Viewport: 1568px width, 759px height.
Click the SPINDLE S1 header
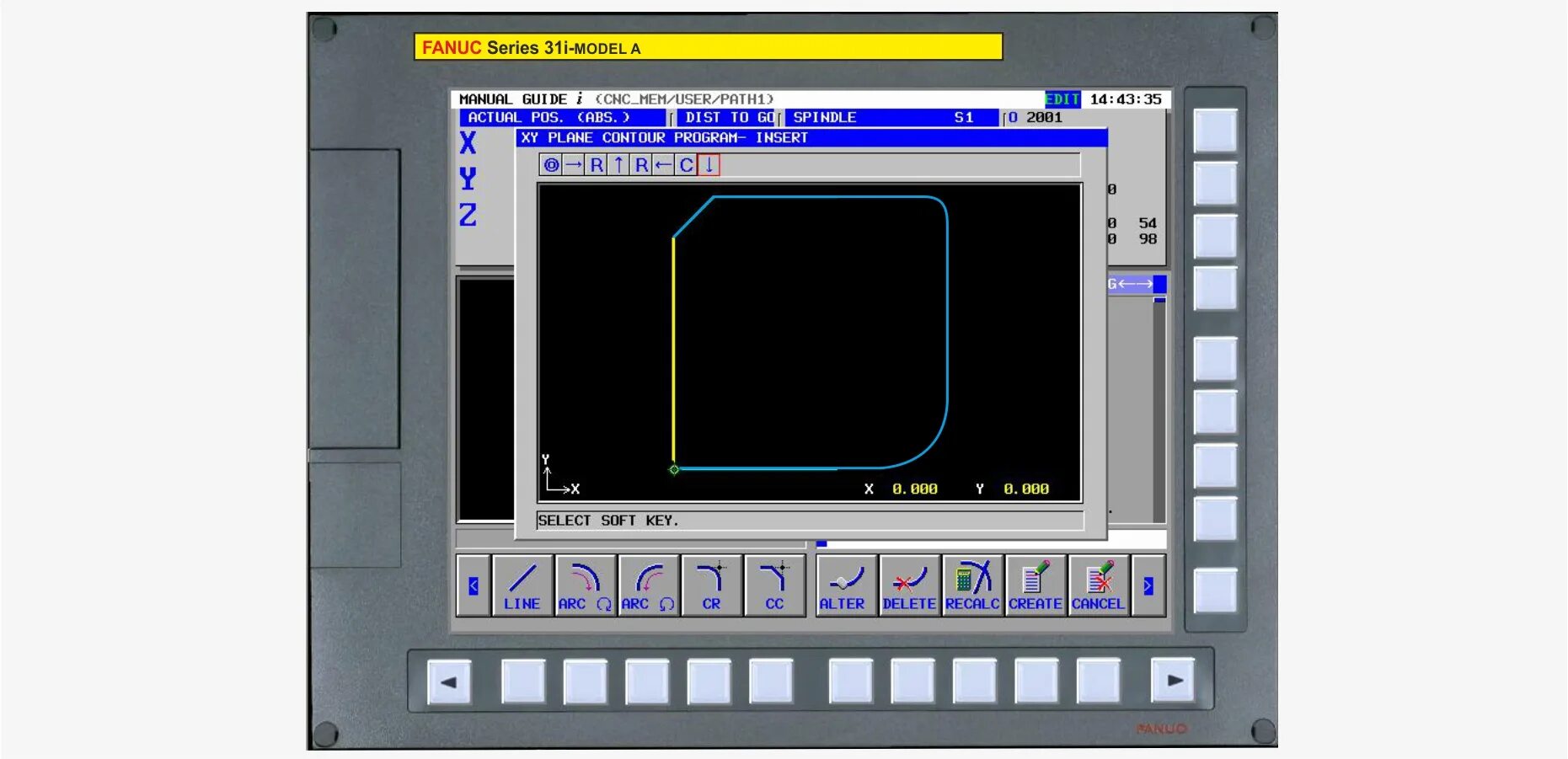coord(892,118)
